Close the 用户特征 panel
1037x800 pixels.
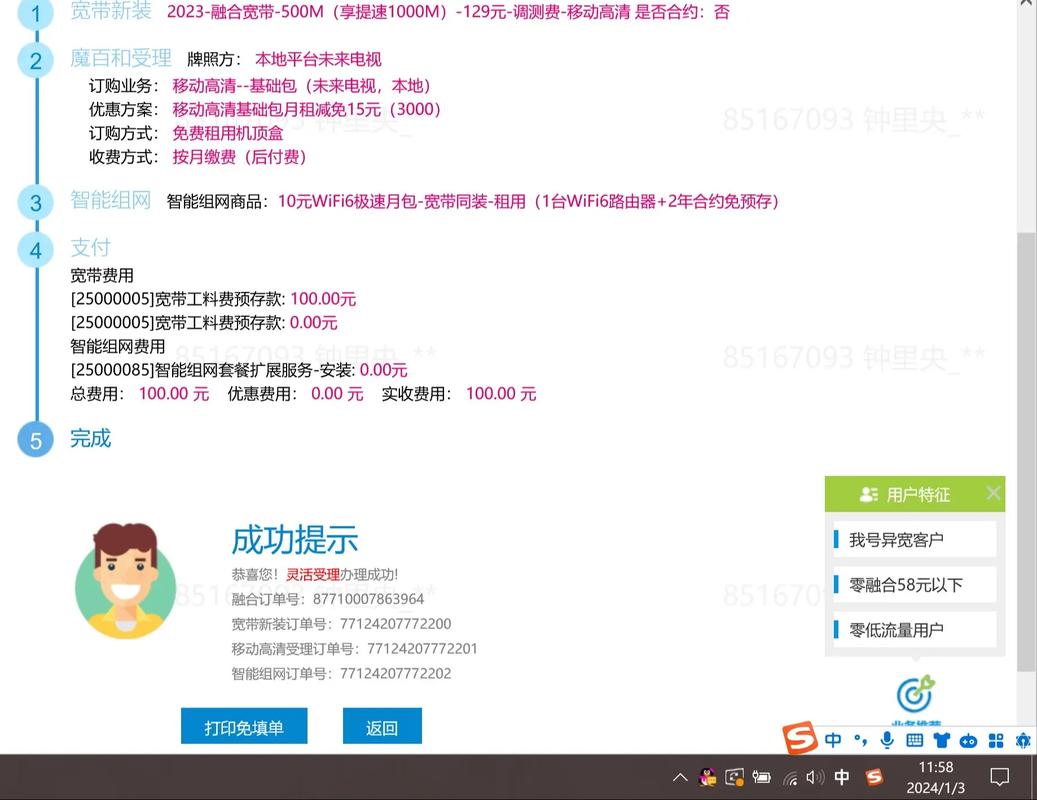tap(993, 493)
